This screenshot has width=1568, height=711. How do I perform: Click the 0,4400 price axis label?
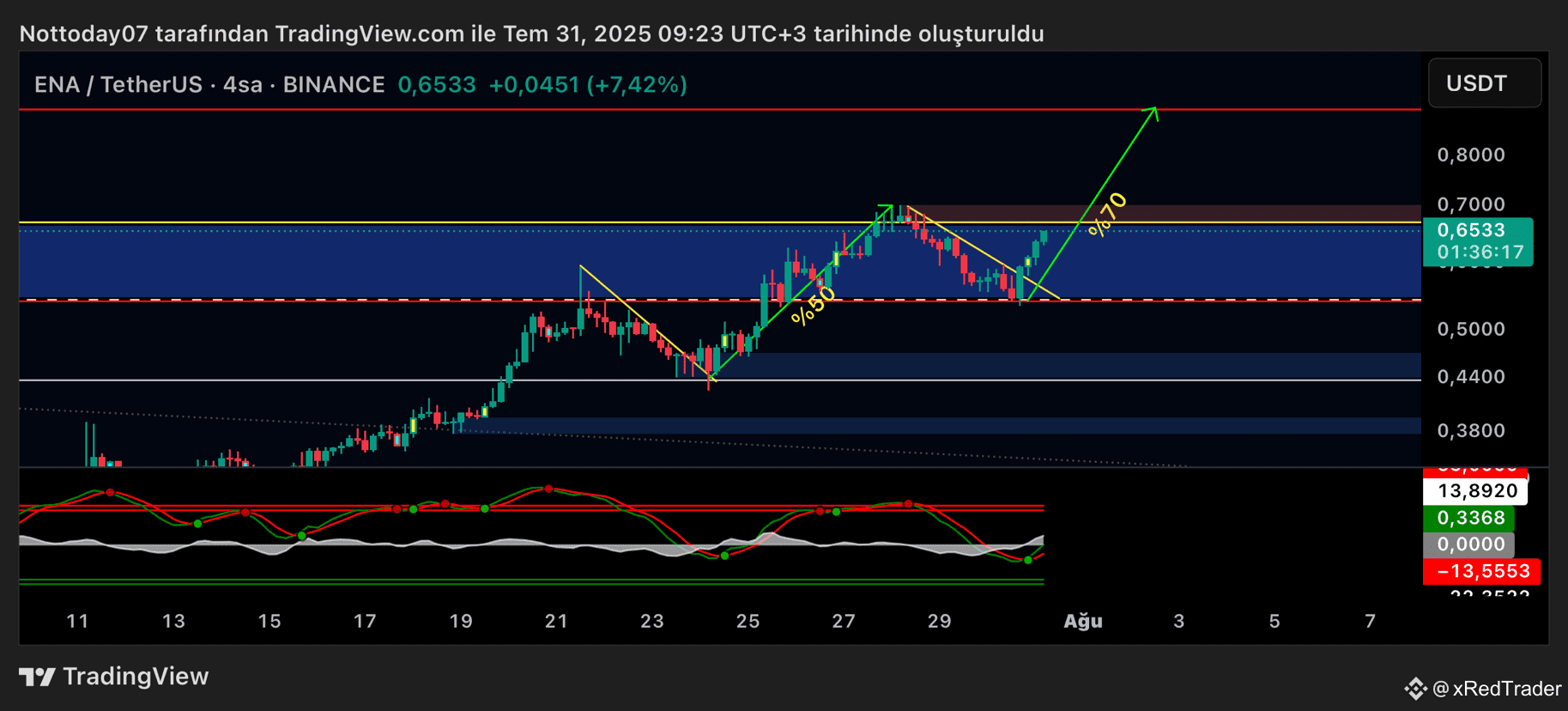click(x=1471, y=377)
